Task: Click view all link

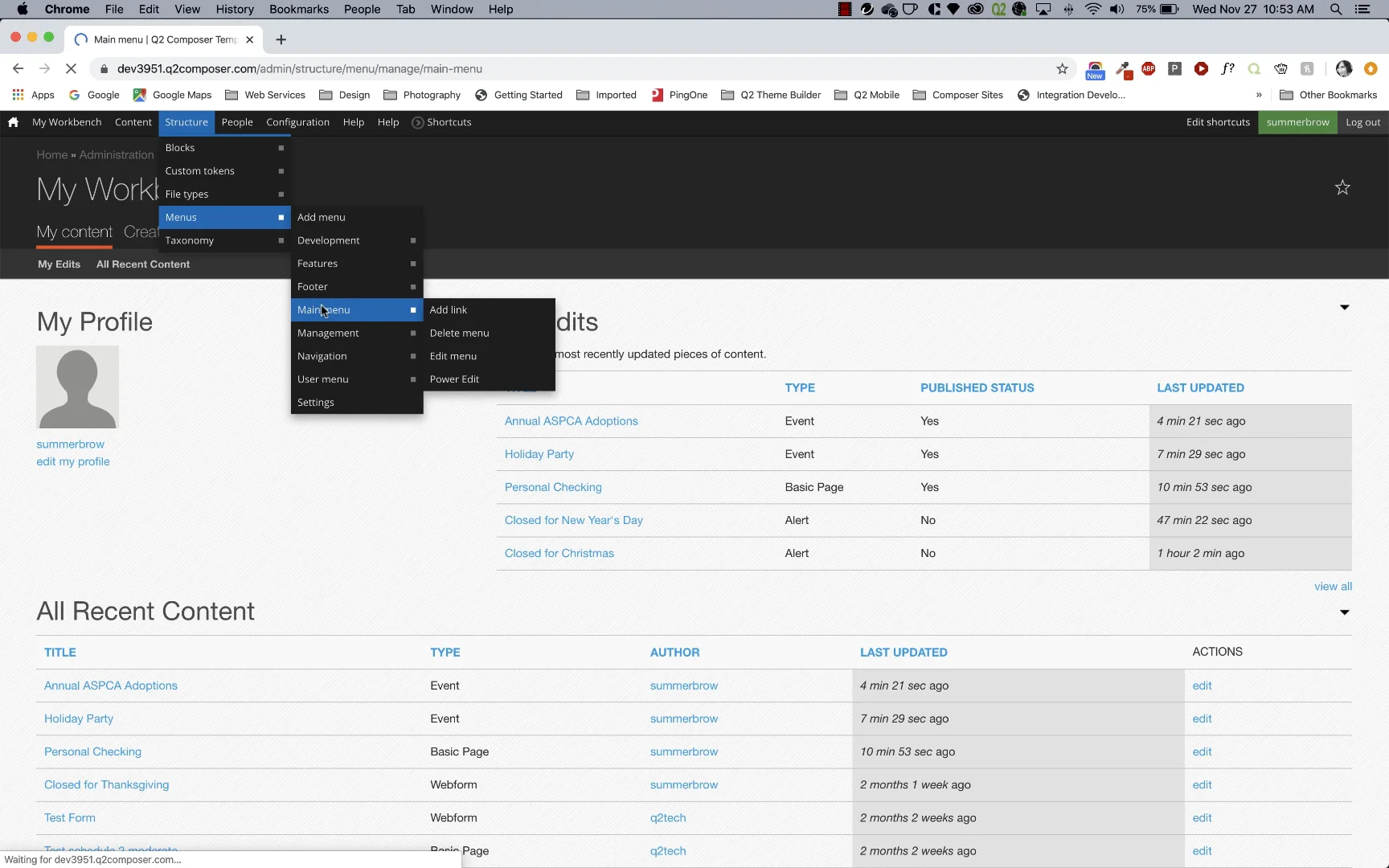Action: 1333,587
